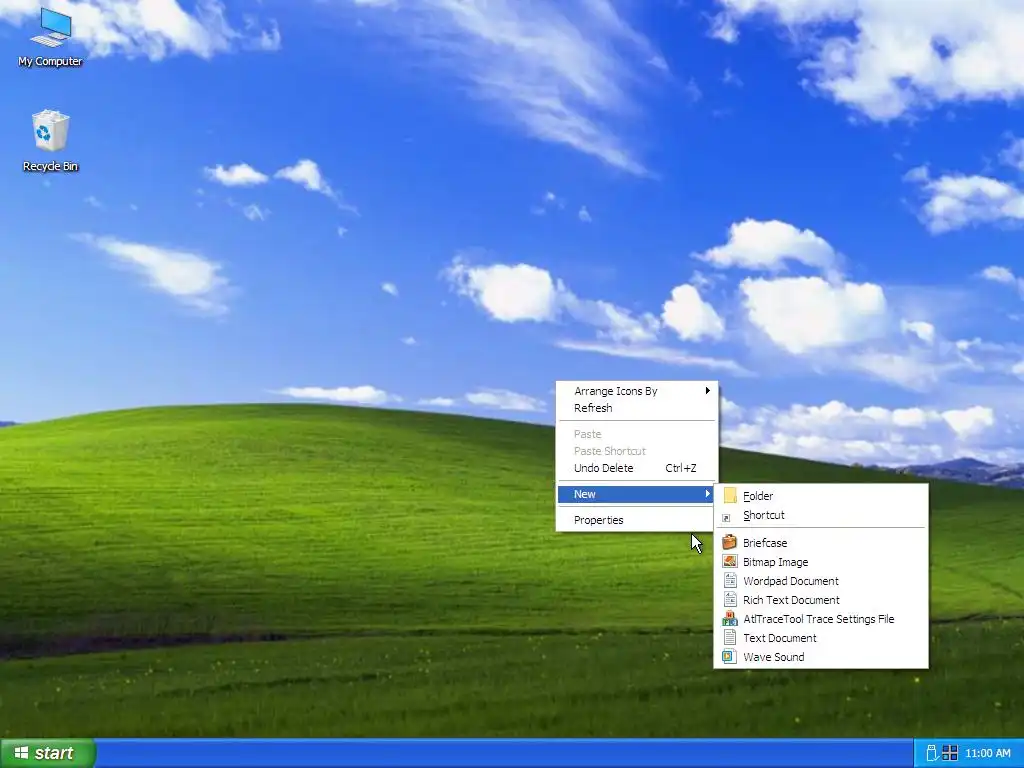Image resolution: width=1024 pixels, height=768 pixels.
Task: Open Properties from the context menu
Action: pyautogui.click(x=637, y=520)
